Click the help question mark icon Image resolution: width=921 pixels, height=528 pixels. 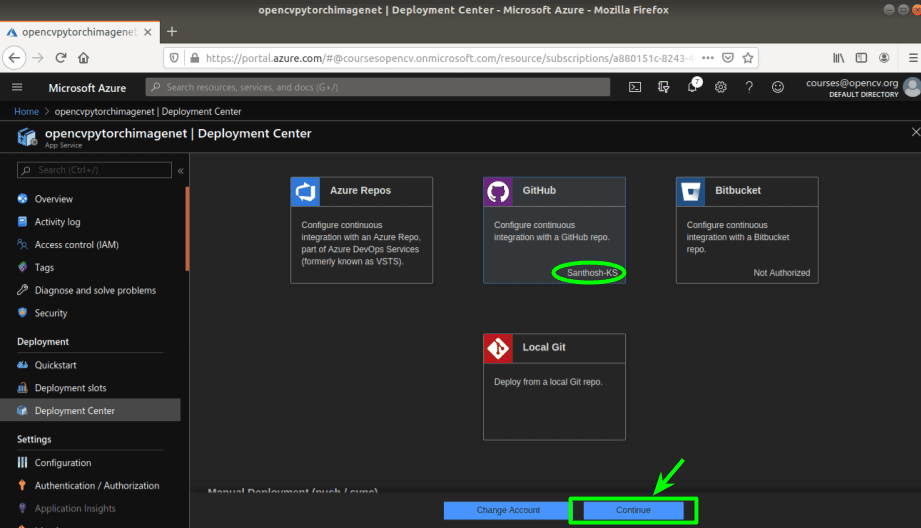[749, 87]
